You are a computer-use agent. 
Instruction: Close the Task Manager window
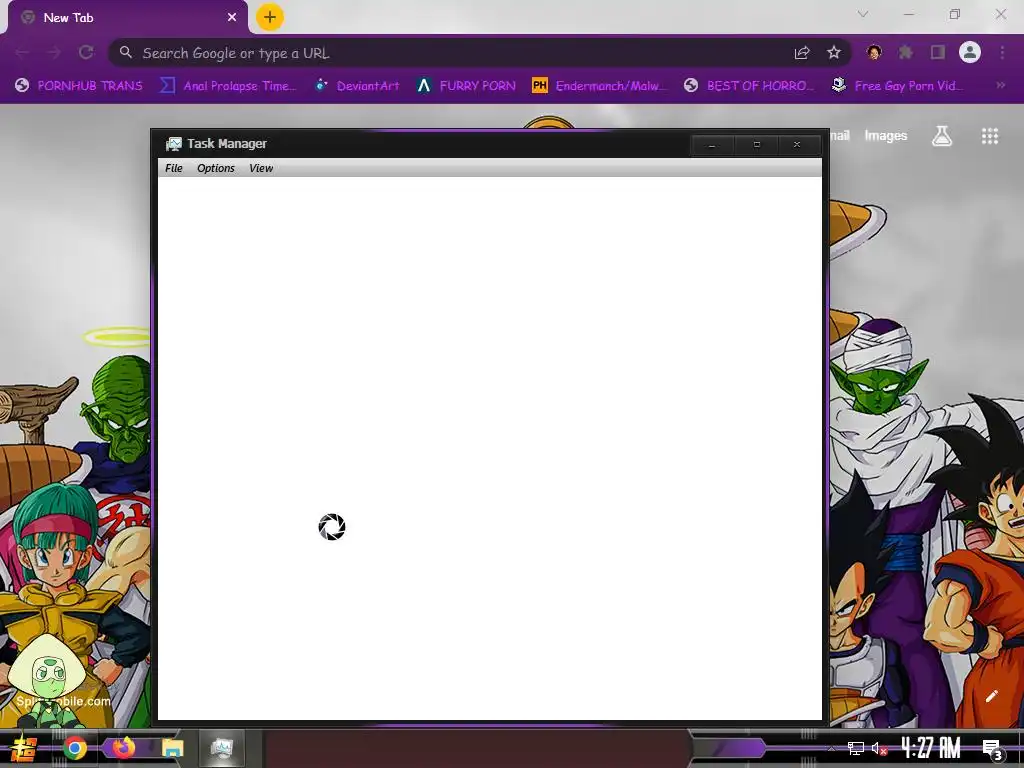(797, 145)
